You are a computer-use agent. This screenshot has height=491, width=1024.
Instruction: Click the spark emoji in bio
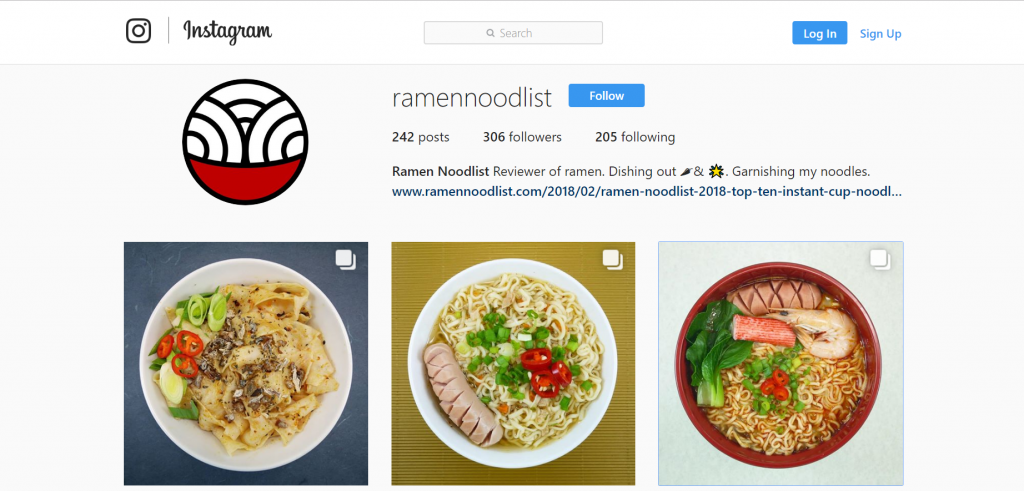click(716, 172)
